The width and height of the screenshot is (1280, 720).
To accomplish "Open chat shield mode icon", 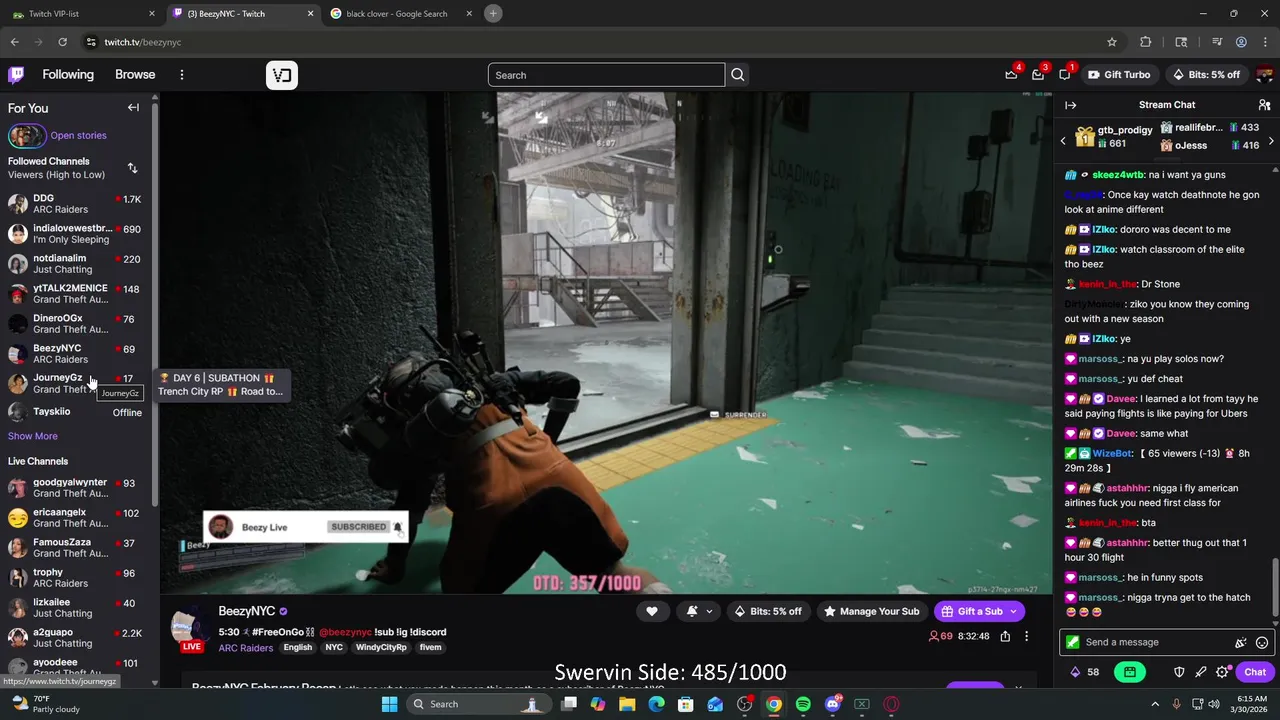I will (1179, 672).
